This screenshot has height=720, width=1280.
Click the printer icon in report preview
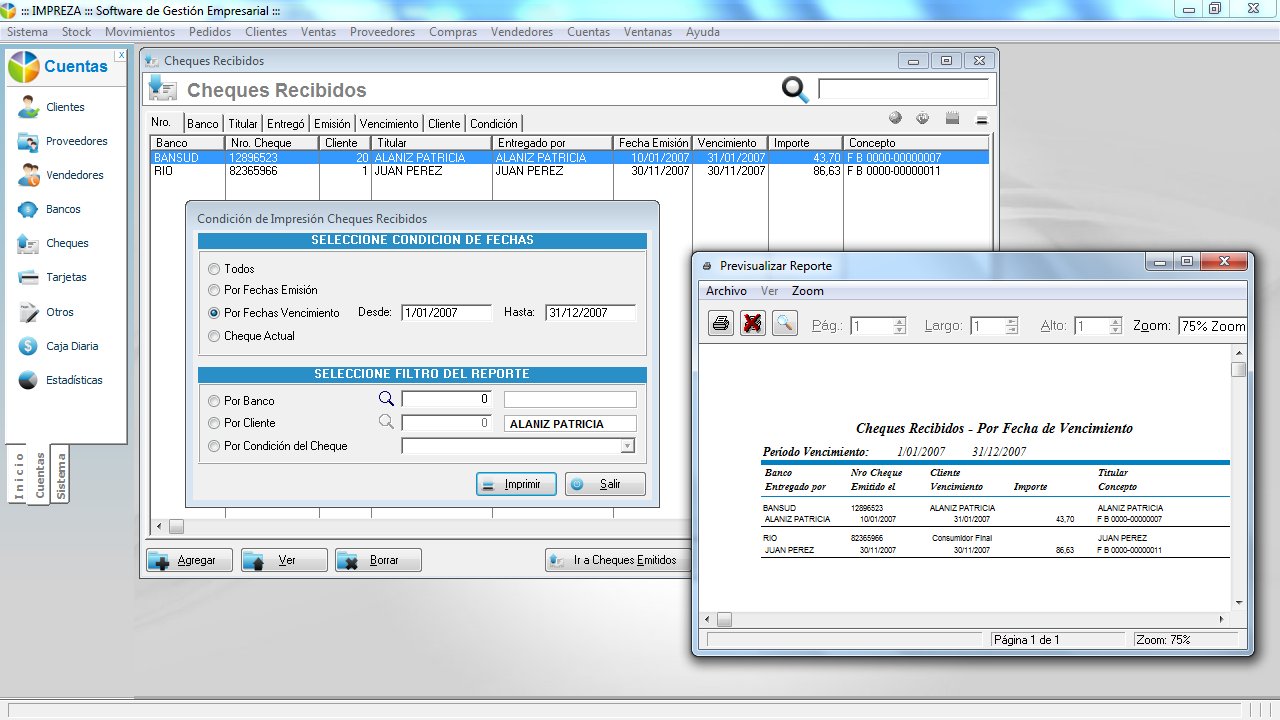(x=721, y=324)
